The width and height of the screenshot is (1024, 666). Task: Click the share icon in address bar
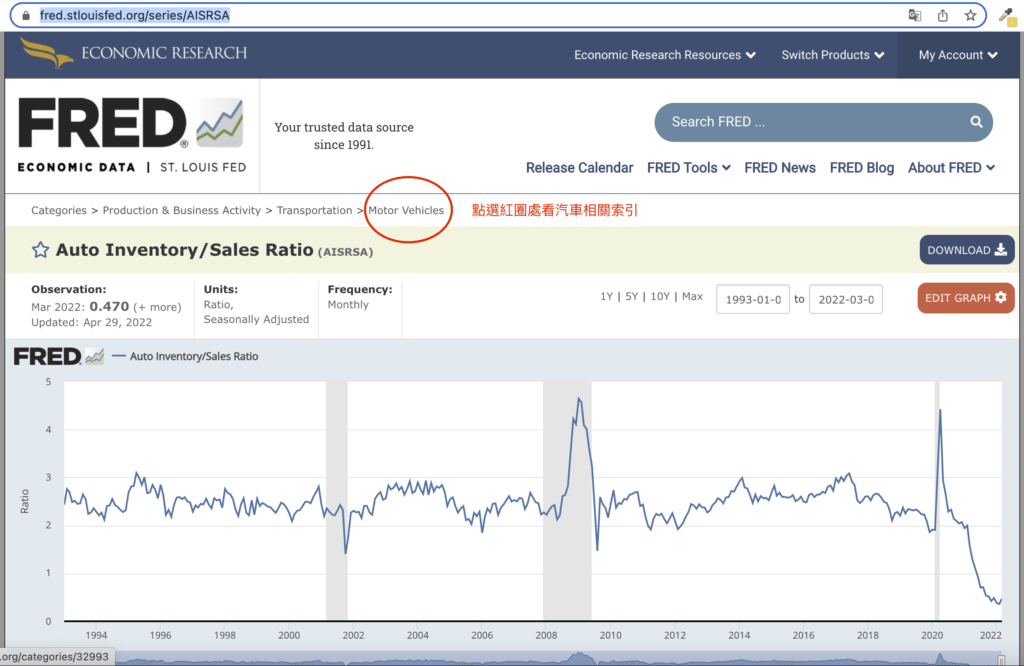coord(942,16)
